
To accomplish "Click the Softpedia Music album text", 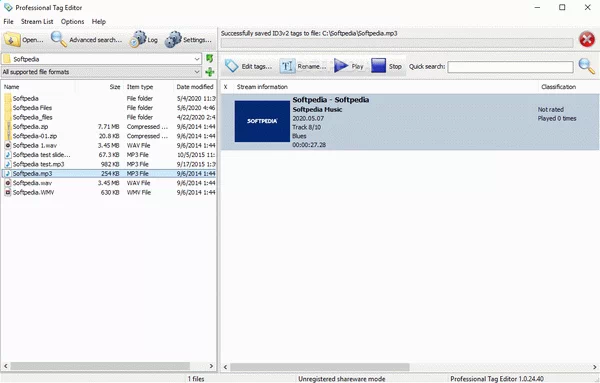I will (x=317, y=109).
